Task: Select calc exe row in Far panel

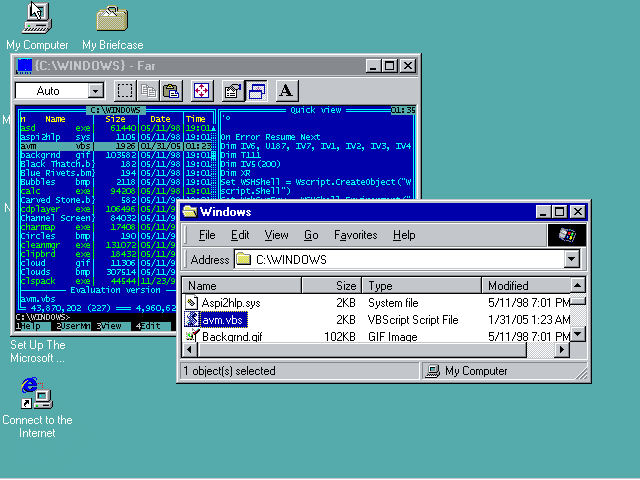Action: [116, 191]
